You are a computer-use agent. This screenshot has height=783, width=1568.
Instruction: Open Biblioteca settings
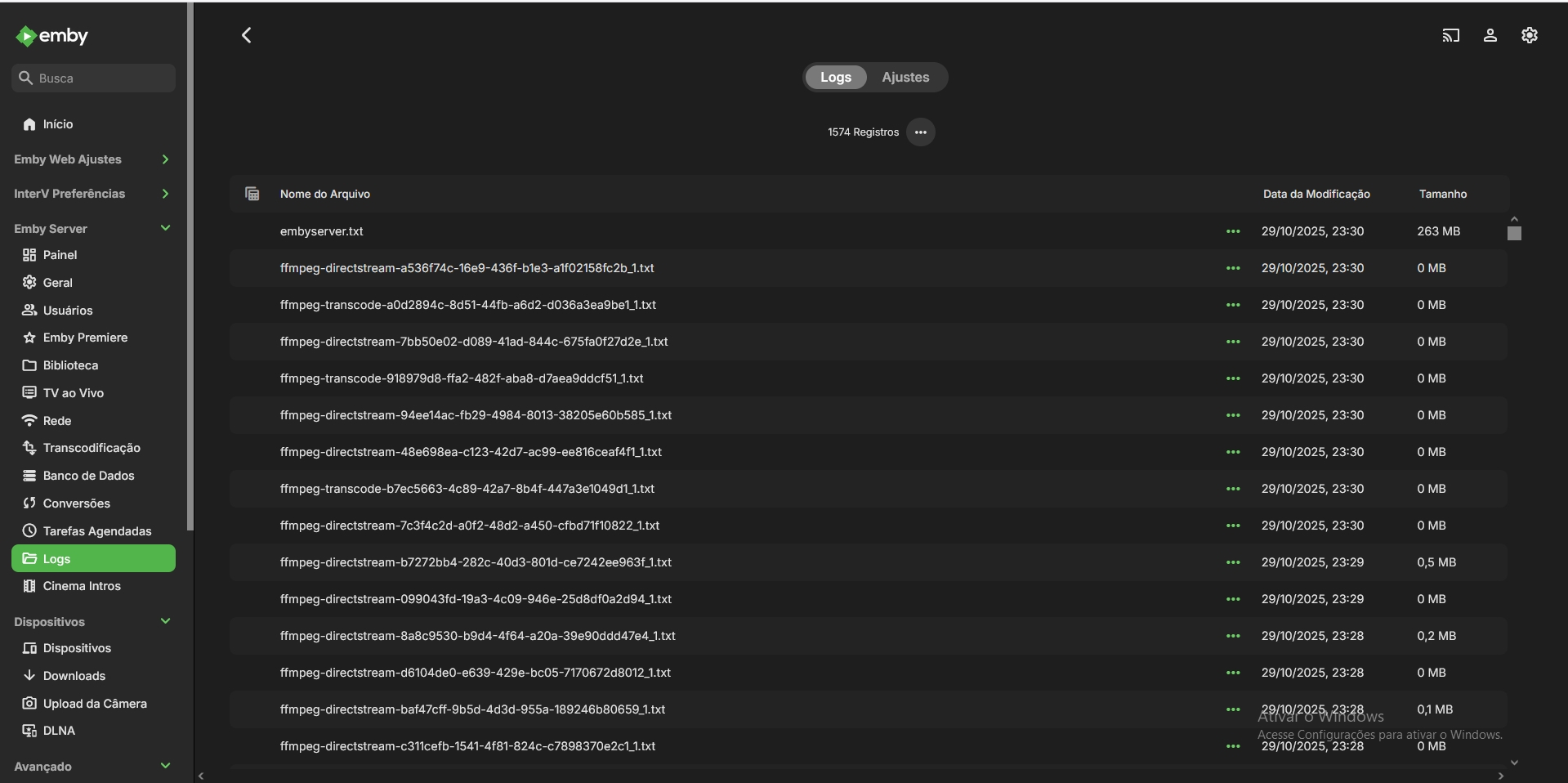point(93,365)
